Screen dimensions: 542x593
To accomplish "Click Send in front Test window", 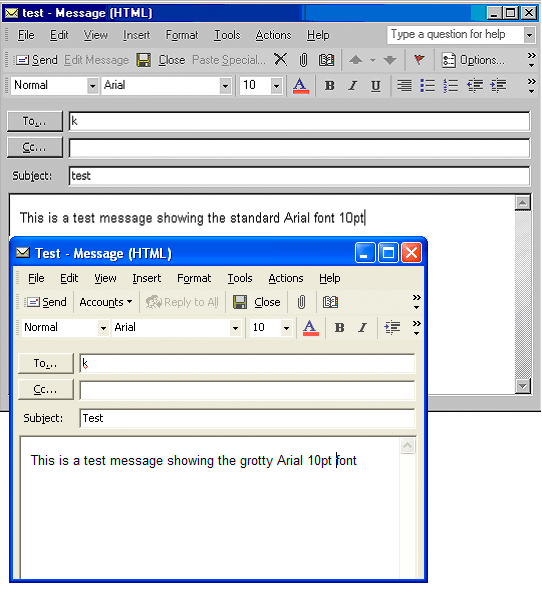I will pyautogui.click(x=46, y=302).
